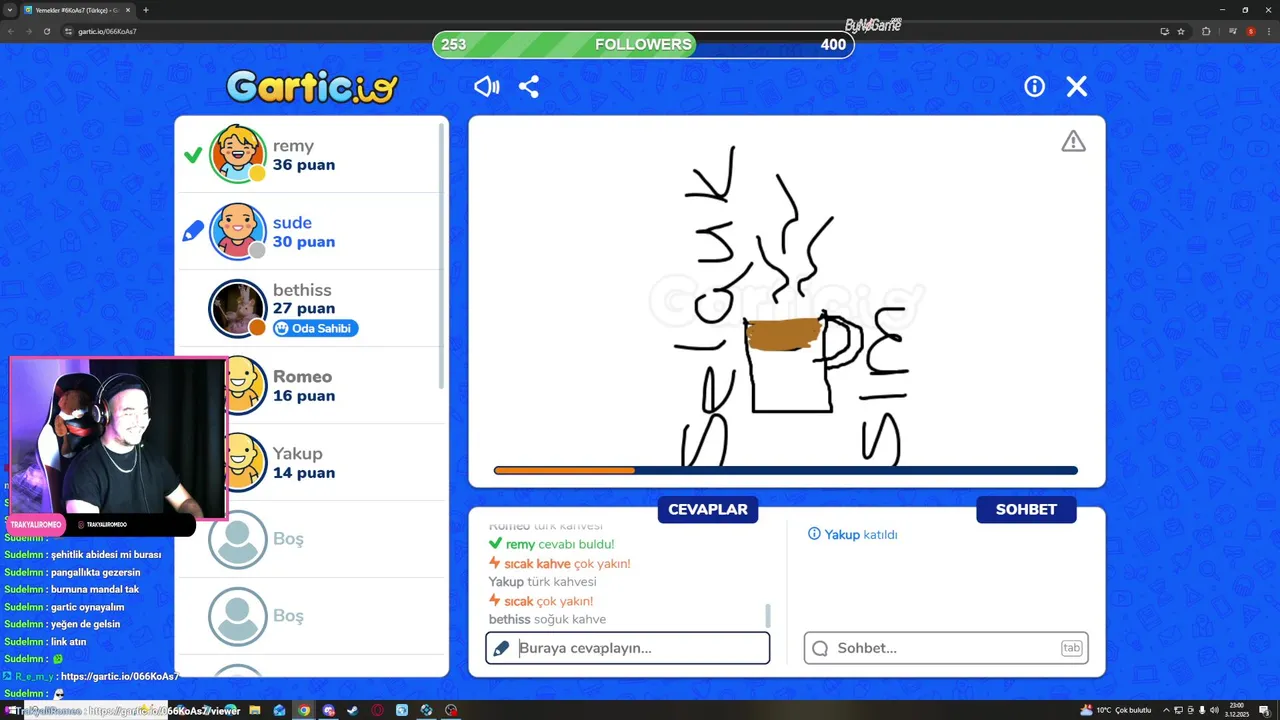Close the Yemekler Gartic browser tab

pyautogui.click(x=128, y=10)
